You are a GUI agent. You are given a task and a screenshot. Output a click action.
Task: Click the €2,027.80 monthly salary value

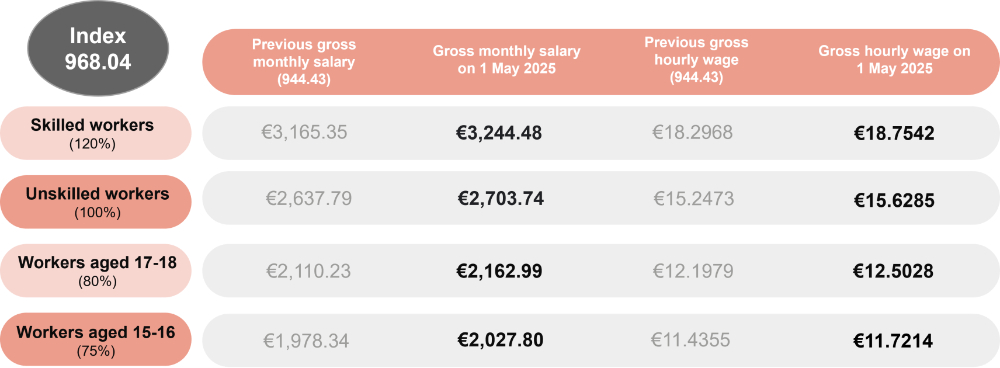pyautogui.click(x=500, y=340)
